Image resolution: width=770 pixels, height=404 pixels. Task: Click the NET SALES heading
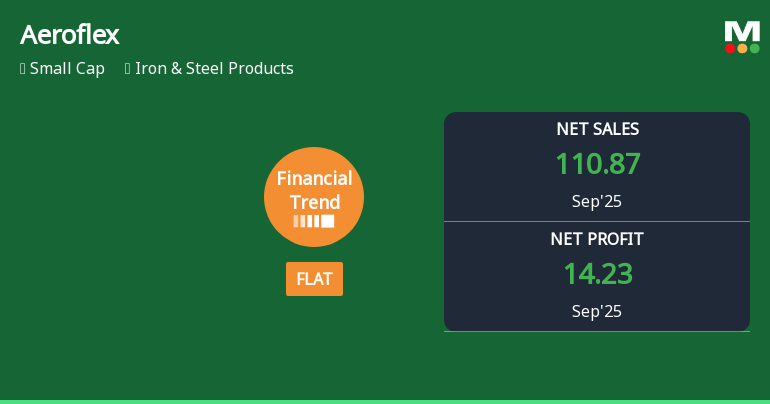click(x=597, y=129)
